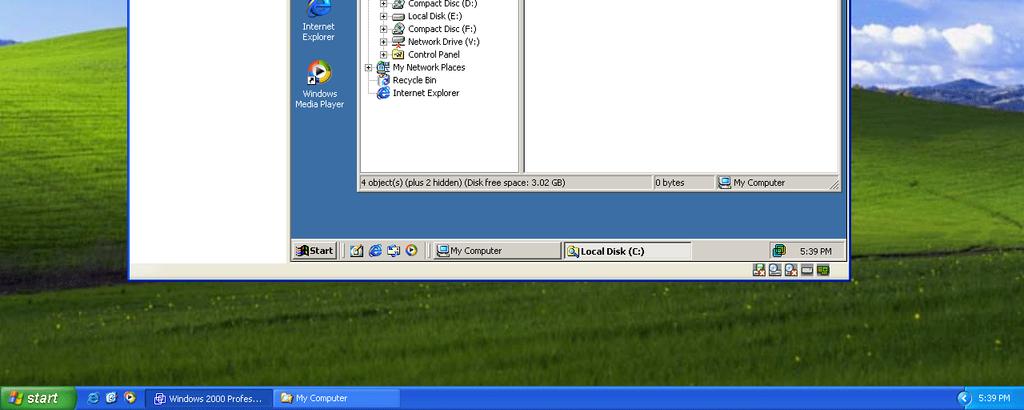Image resolution: width=1024 pixels, height=410 pixels.
Task: Select Internet Explorer in folder tree
Action: (x=426, y=93)
